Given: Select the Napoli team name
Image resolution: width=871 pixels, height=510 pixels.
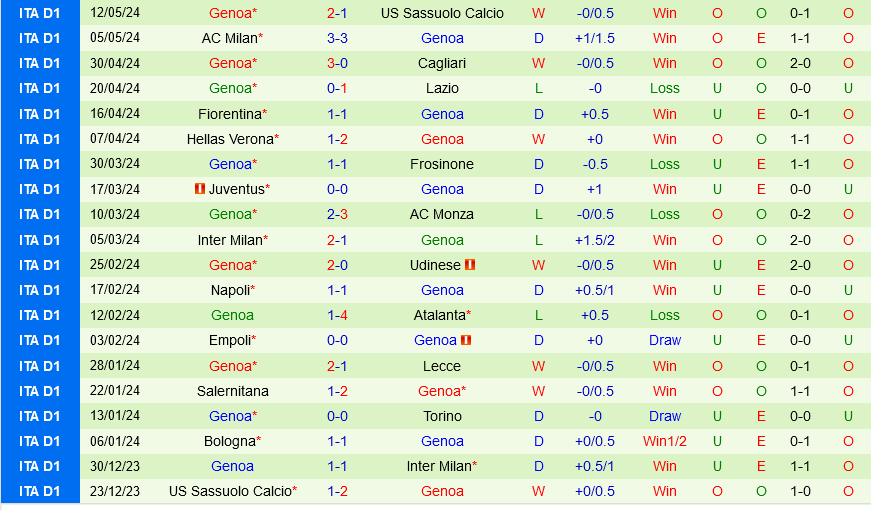Looking at the screenshot, I should 230,290.
